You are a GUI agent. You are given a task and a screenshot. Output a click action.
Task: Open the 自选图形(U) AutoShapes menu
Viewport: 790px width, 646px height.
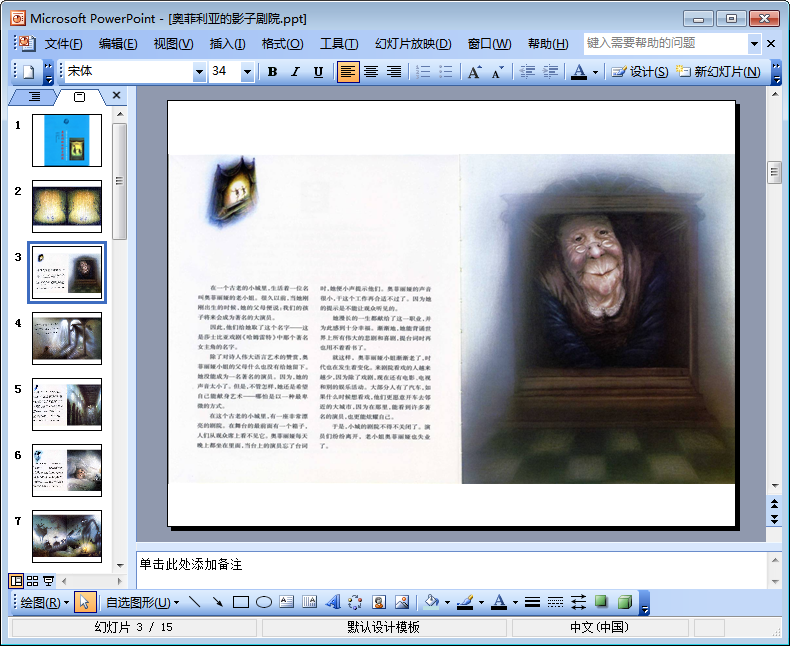[142, 602]
